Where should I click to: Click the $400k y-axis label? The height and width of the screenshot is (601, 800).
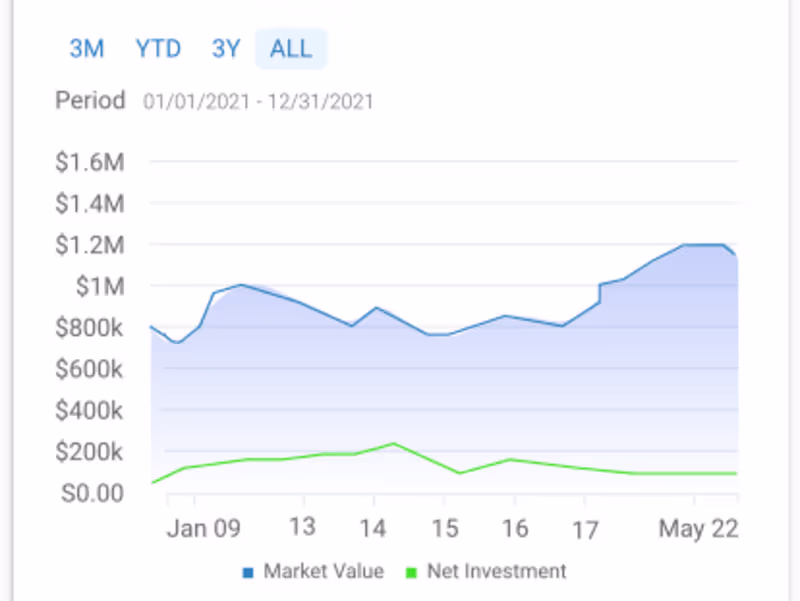click(x=89, y=410)
